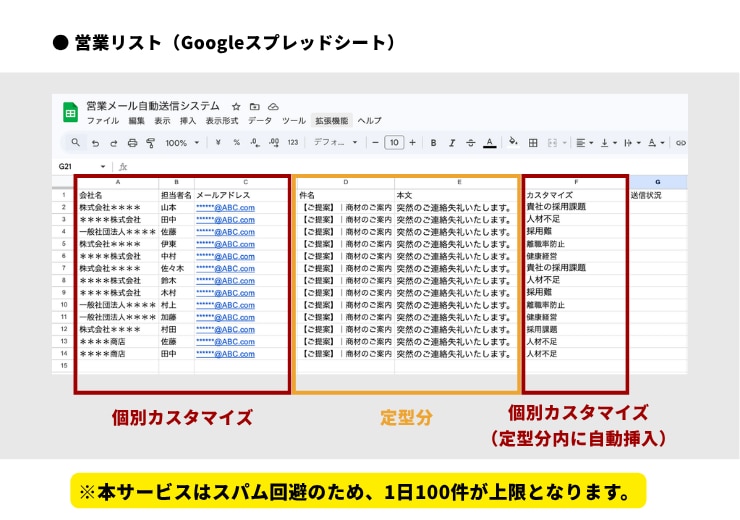Format as currency with ¥ button
Viewport: 740px width, 520px height.
[218, 142]
